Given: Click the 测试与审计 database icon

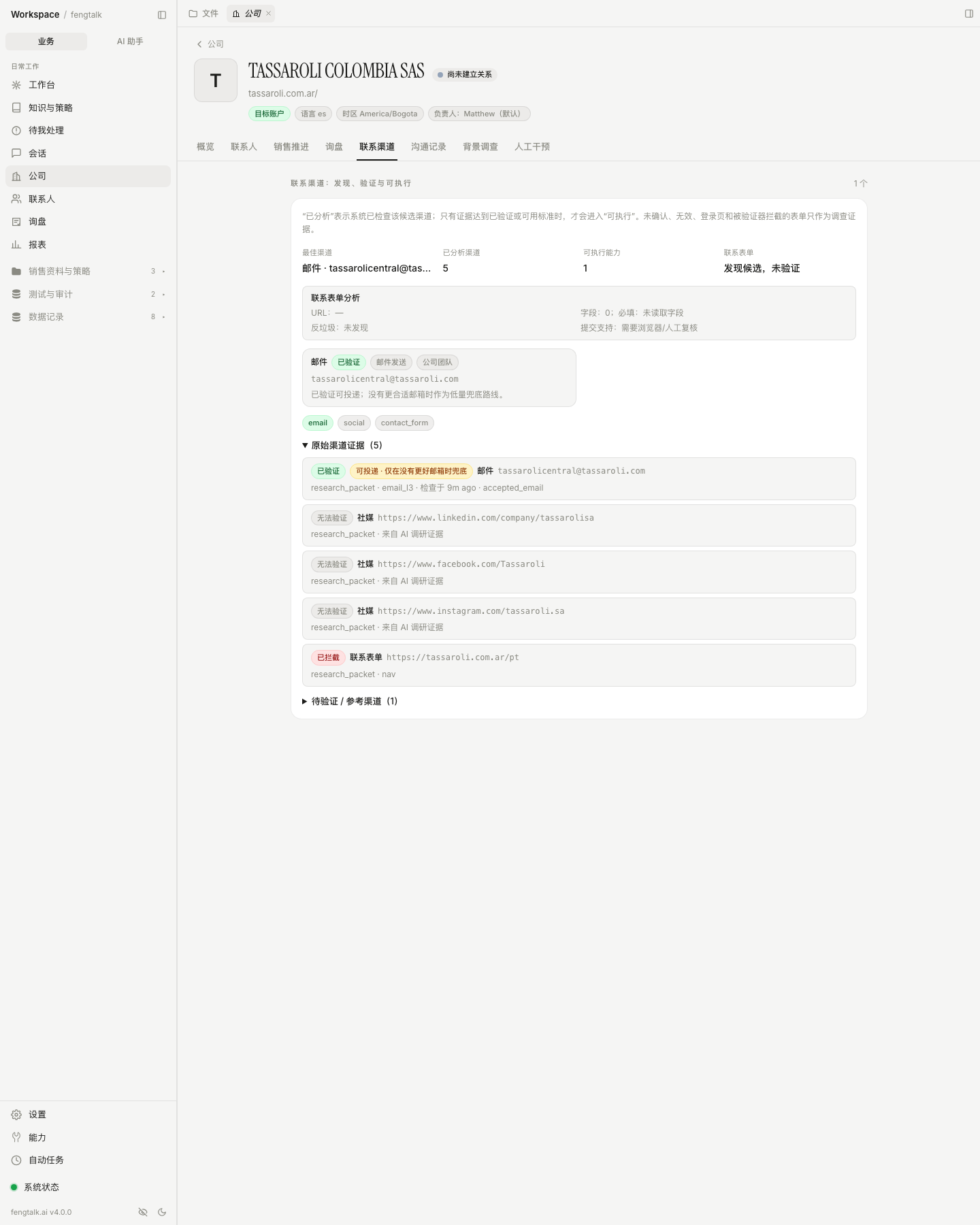Looking at the screenshot, I should click(x=16, y=294).
